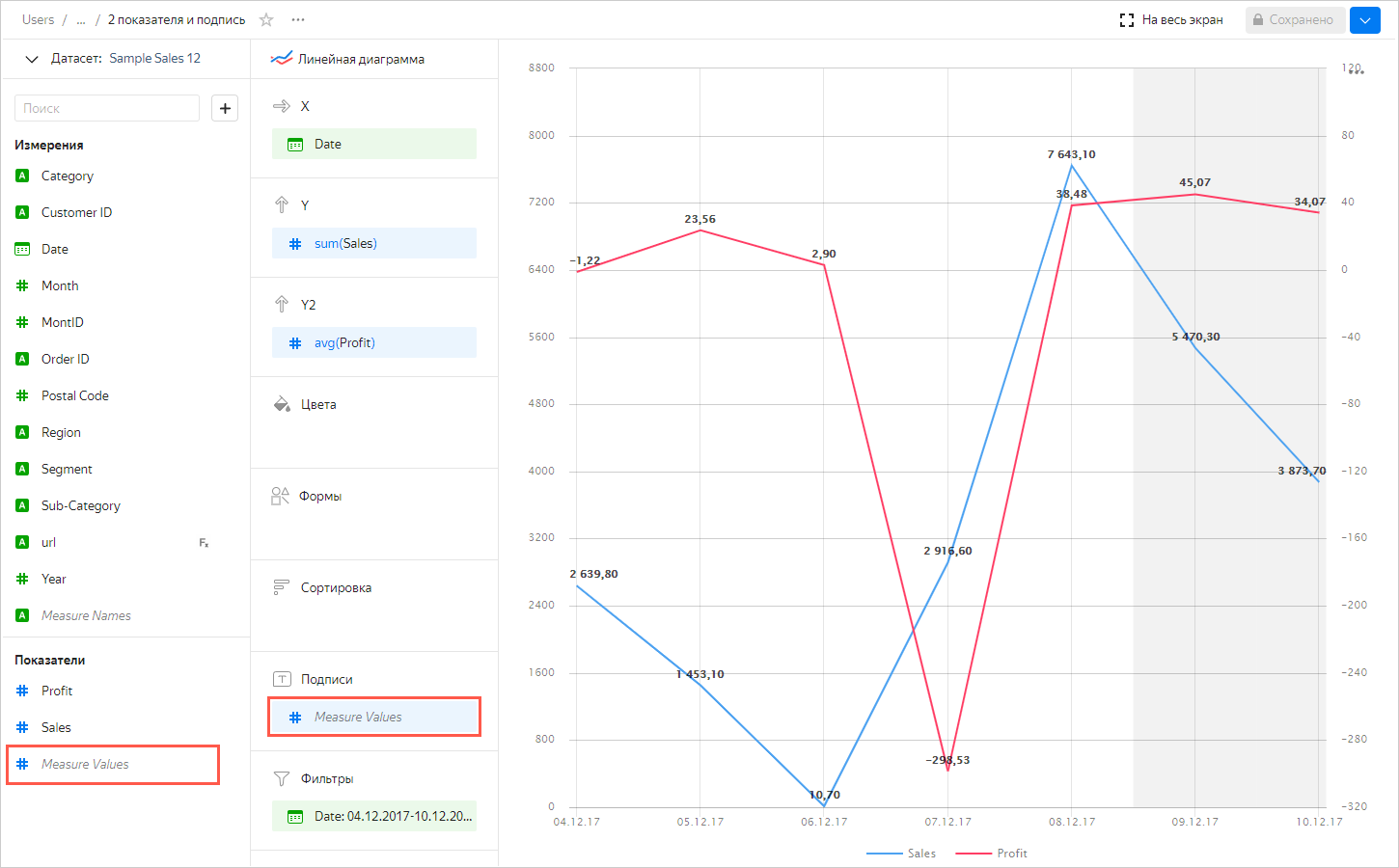Select the sum(Sales) field in Y
This screenshot has width=1399, height=868.
coord(374,243)
